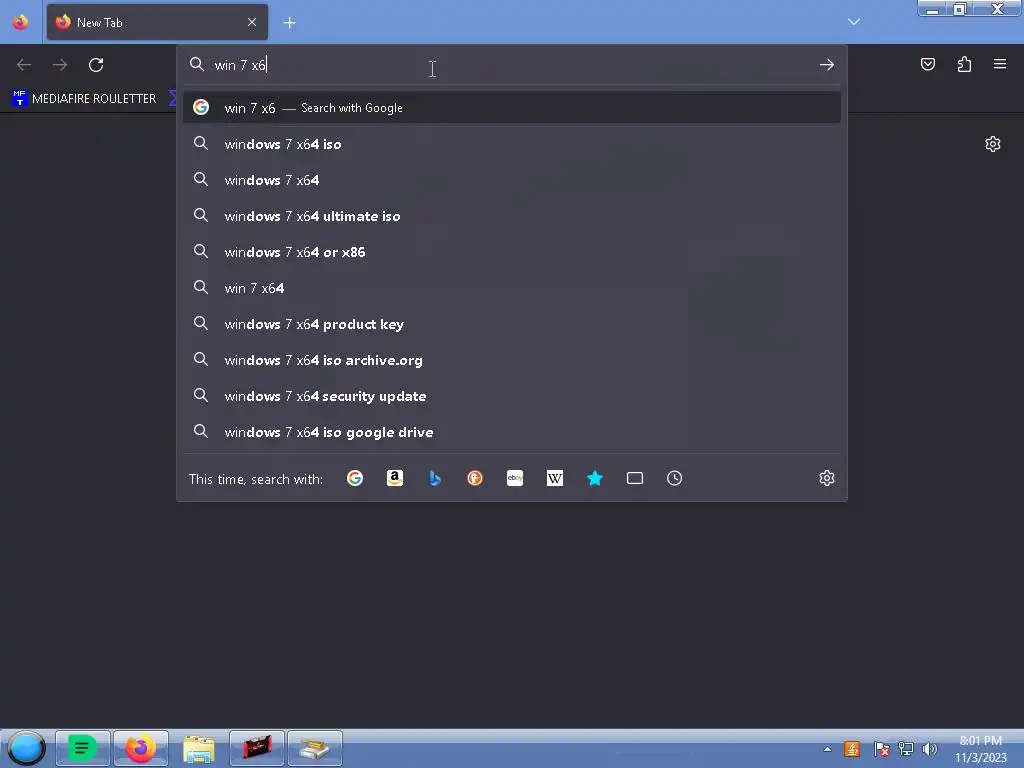
Task: Select suggestion 'windows 7 x64'
Action: point(512,180)
